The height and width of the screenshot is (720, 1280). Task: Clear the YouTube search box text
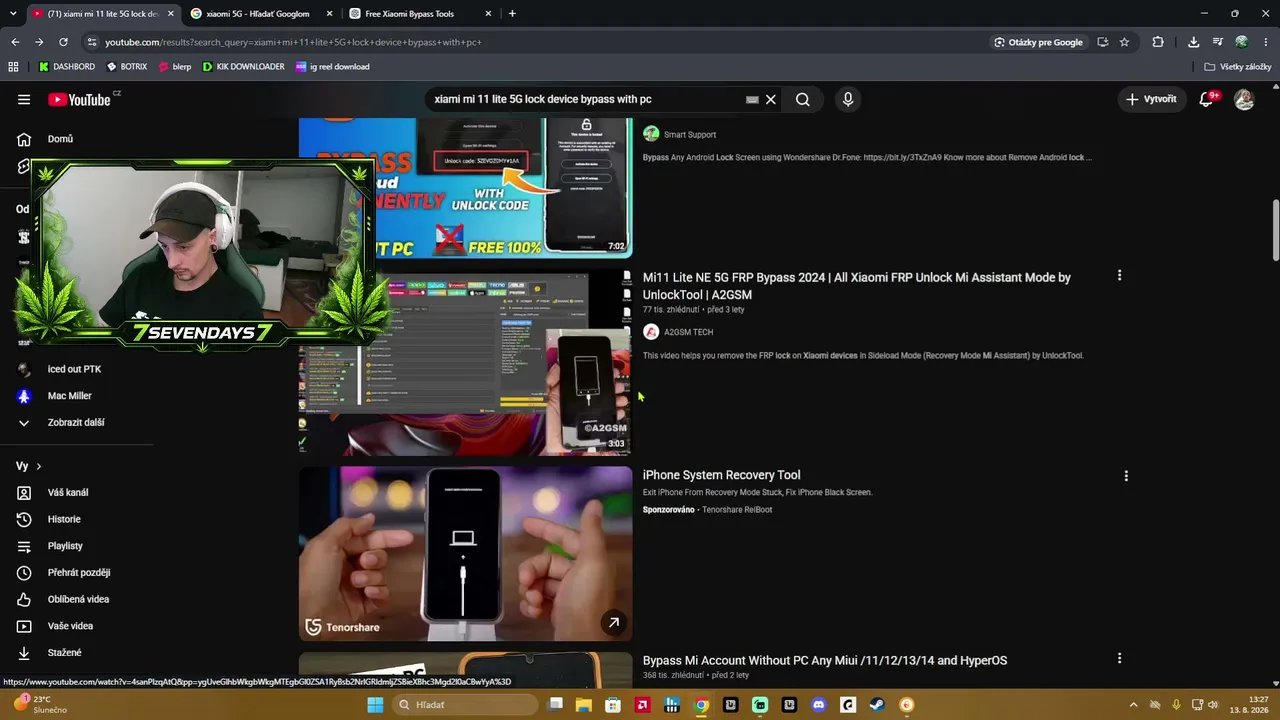pos(771,99)
